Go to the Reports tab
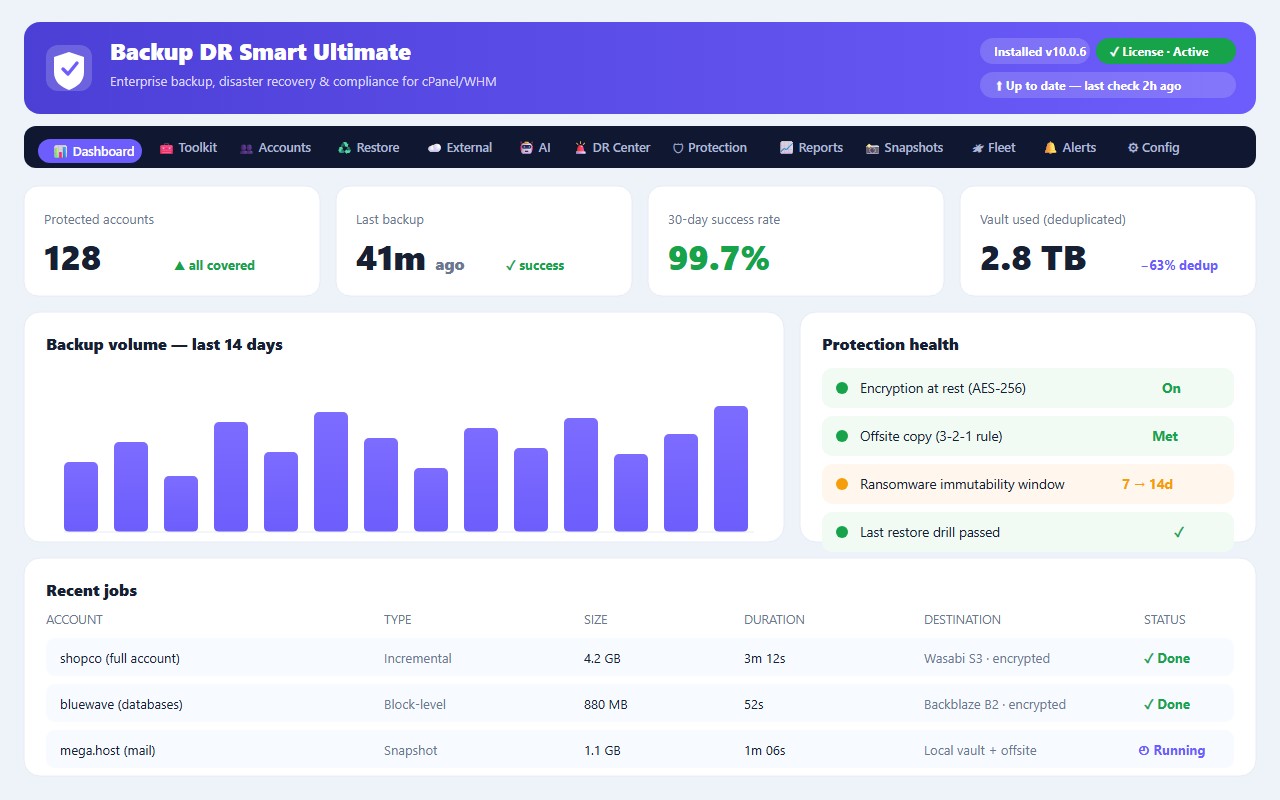Viewport: 1280px width, 800px height. 811,148
